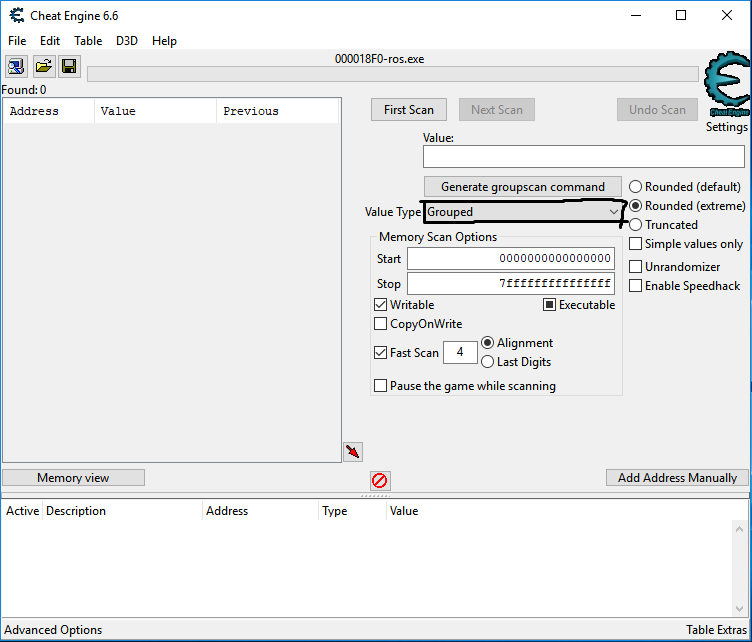This screenshot has width=752, height=642.
Task: Open the D3D menu
Action: [127, 41]
